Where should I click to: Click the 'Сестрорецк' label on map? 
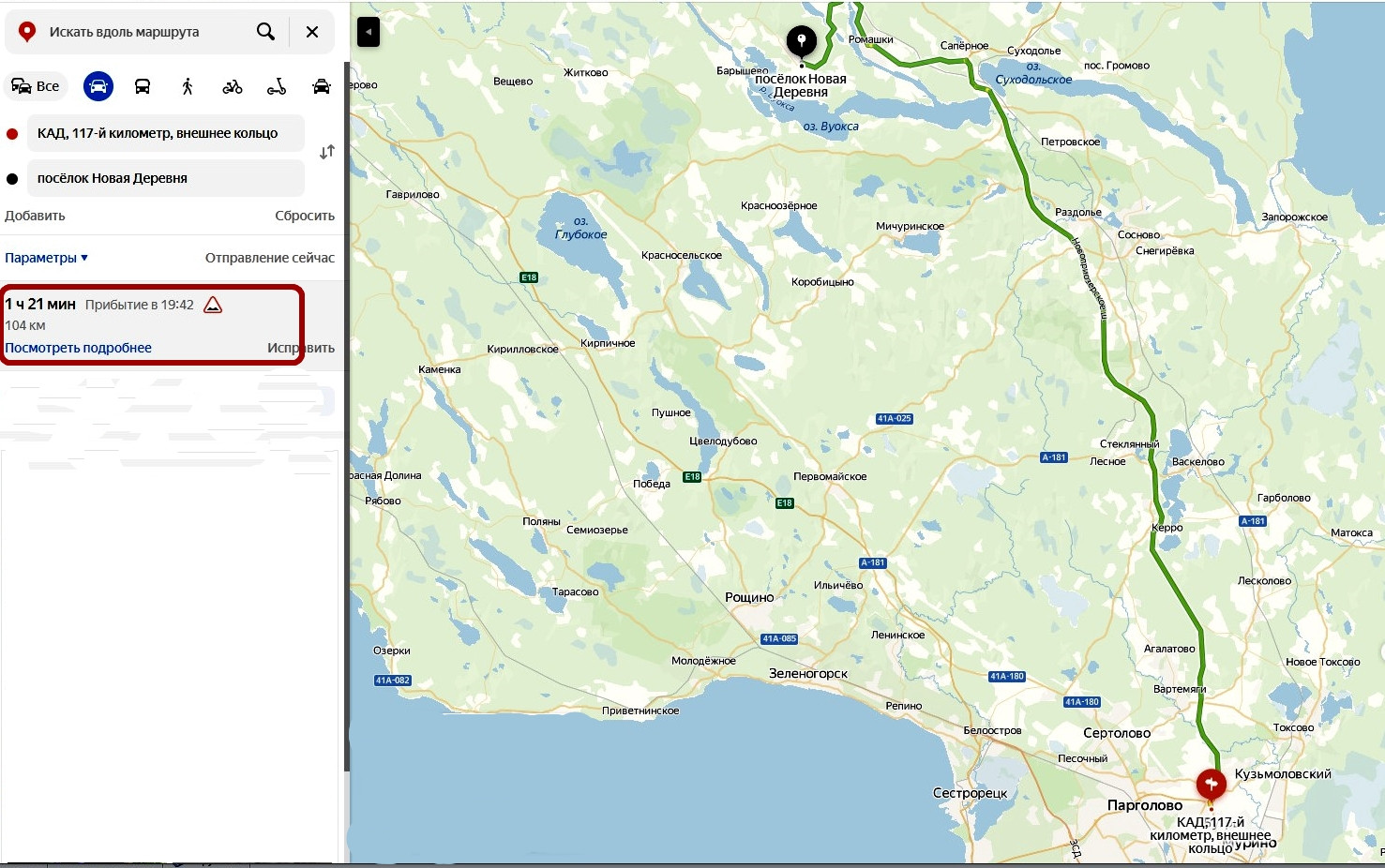click(970, 793)
